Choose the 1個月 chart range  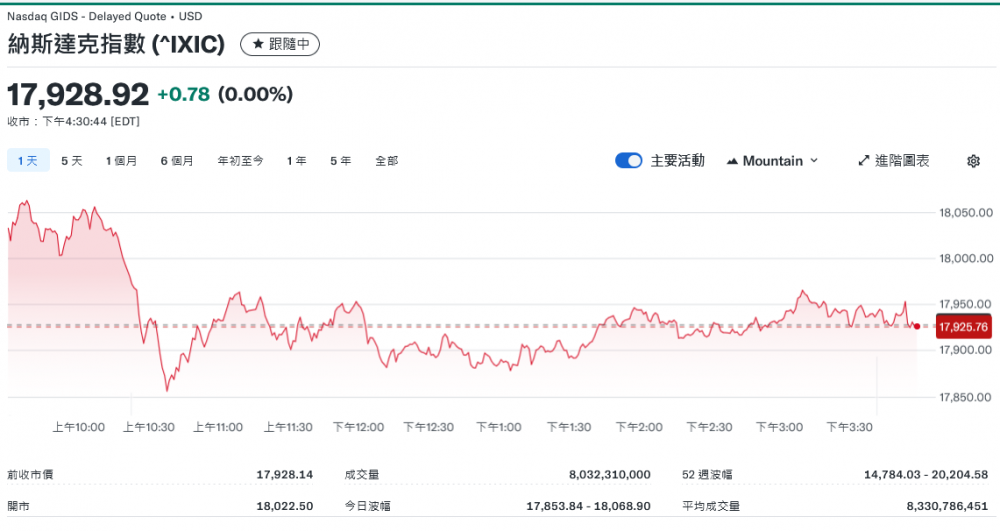121,161
